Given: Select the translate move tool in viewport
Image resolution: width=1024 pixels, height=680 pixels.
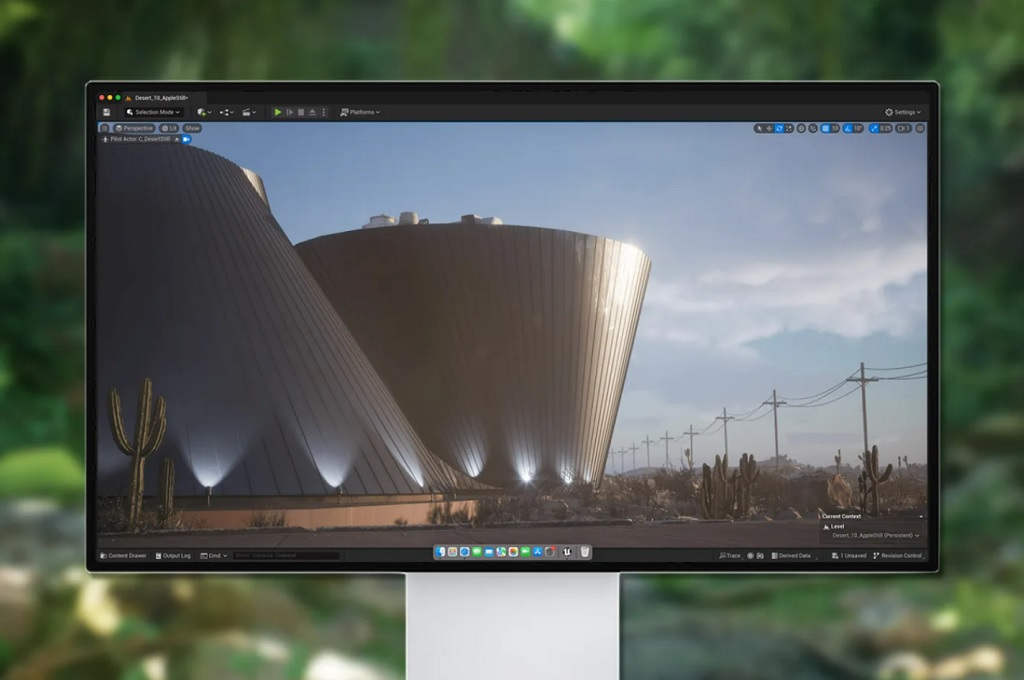Looking at the screenshot, I should [x=769, y=129].
